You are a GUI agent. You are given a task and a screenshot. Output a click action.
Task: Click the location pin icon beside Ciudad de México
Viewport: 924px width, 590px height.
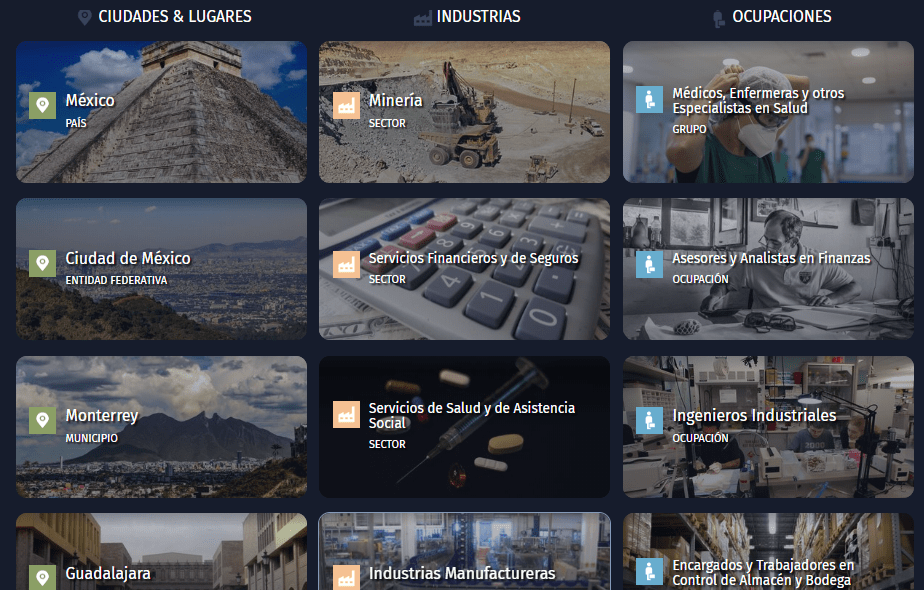point(42,263)
